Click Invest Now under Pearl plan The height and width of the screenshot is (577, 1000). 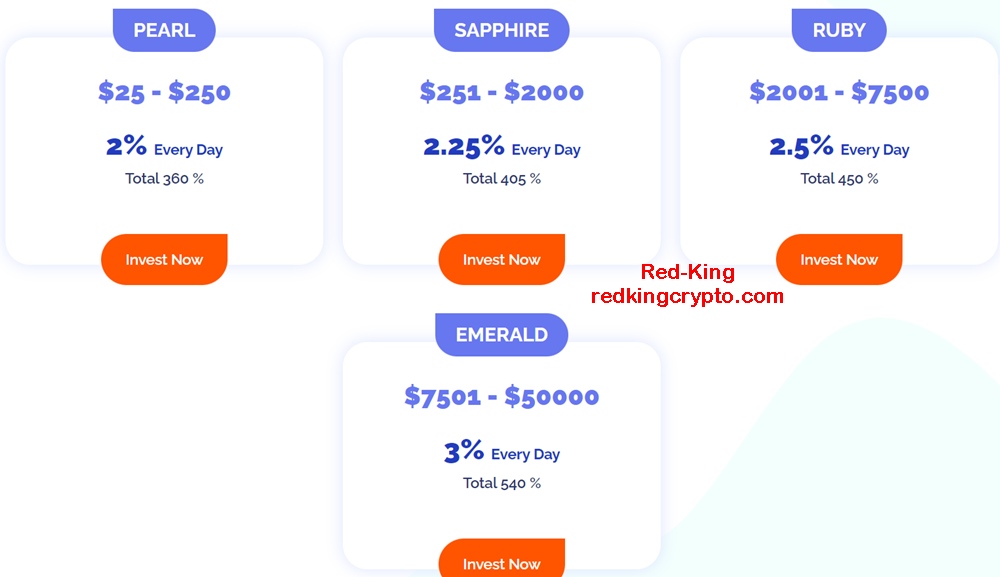pos(164,259)
